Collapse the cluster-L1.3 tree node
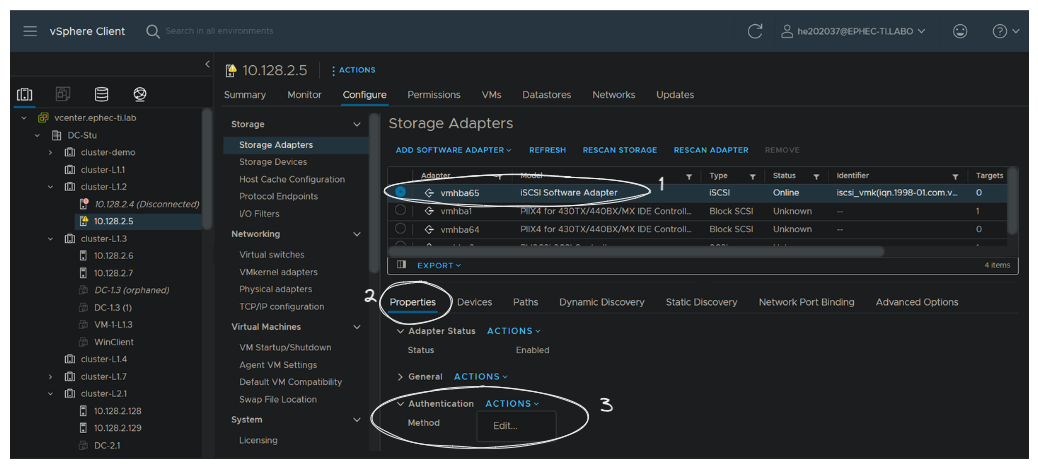Image resolution: width=1038 pixels, height=469 pixels. (50, 238)
